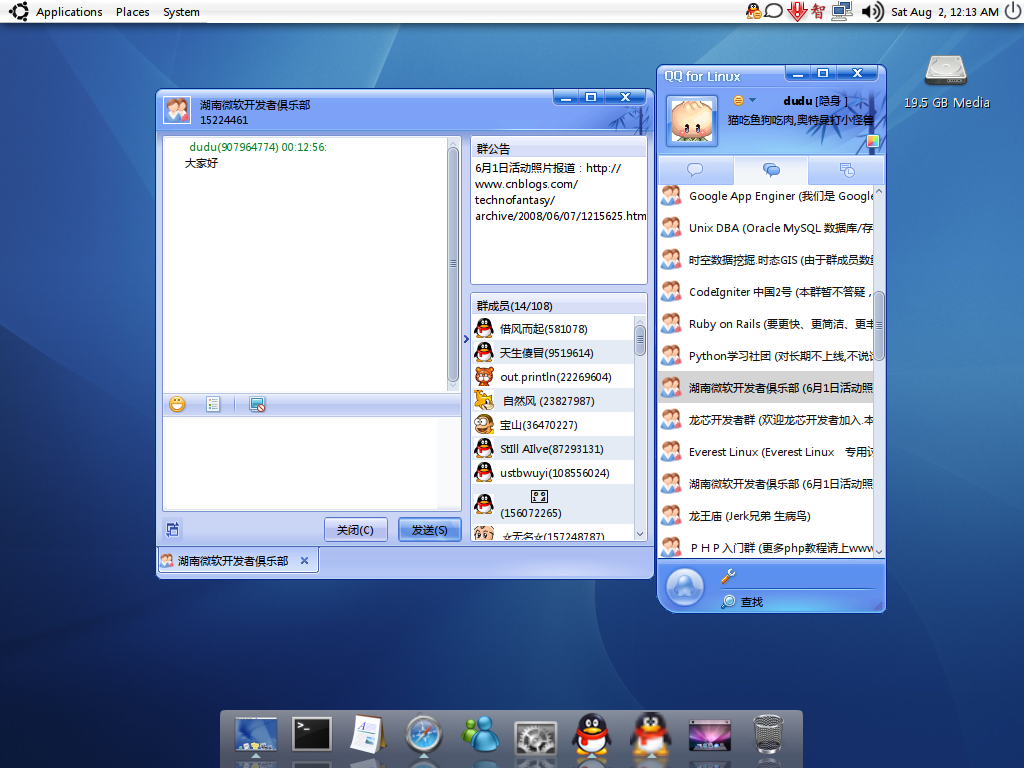Open the Safari compass icon in the dock

coord(423,734)
